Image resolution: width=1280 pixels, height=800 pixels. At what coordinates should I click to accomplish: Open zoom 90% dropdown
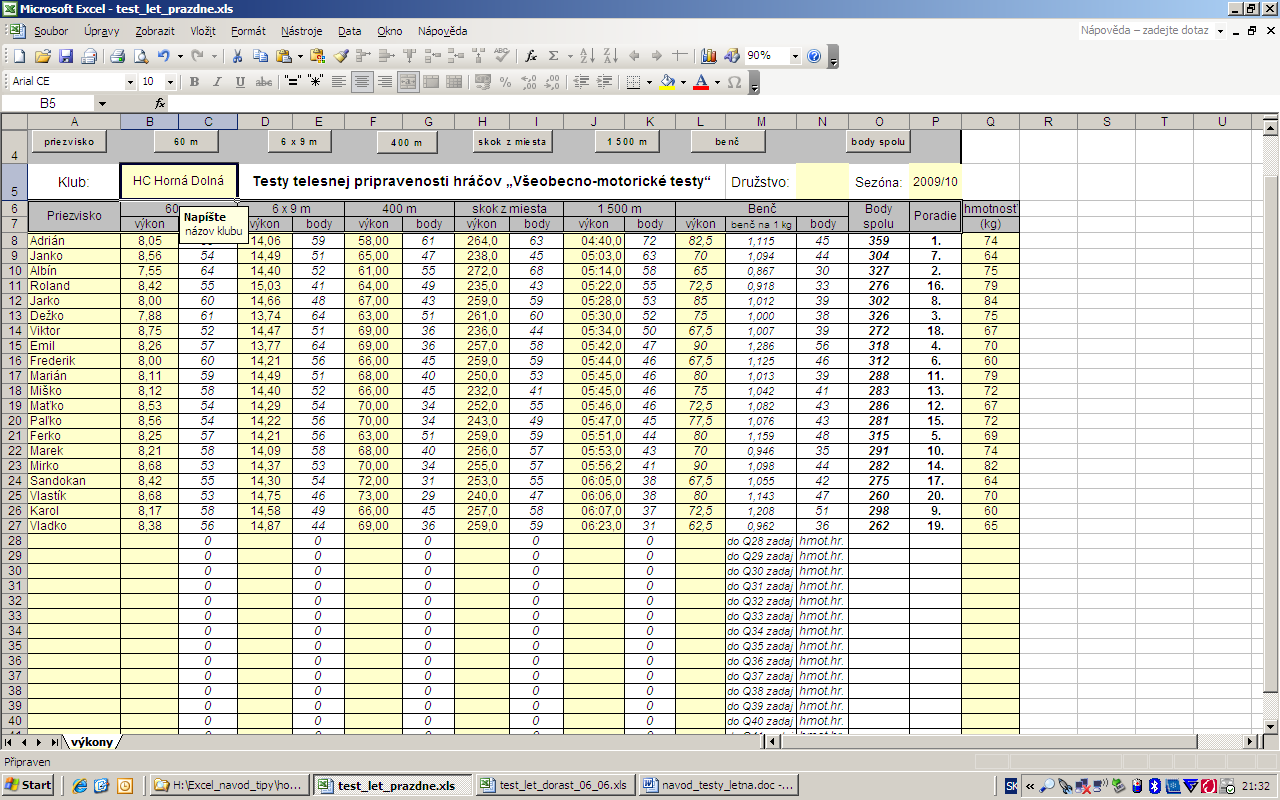(796, 56)
